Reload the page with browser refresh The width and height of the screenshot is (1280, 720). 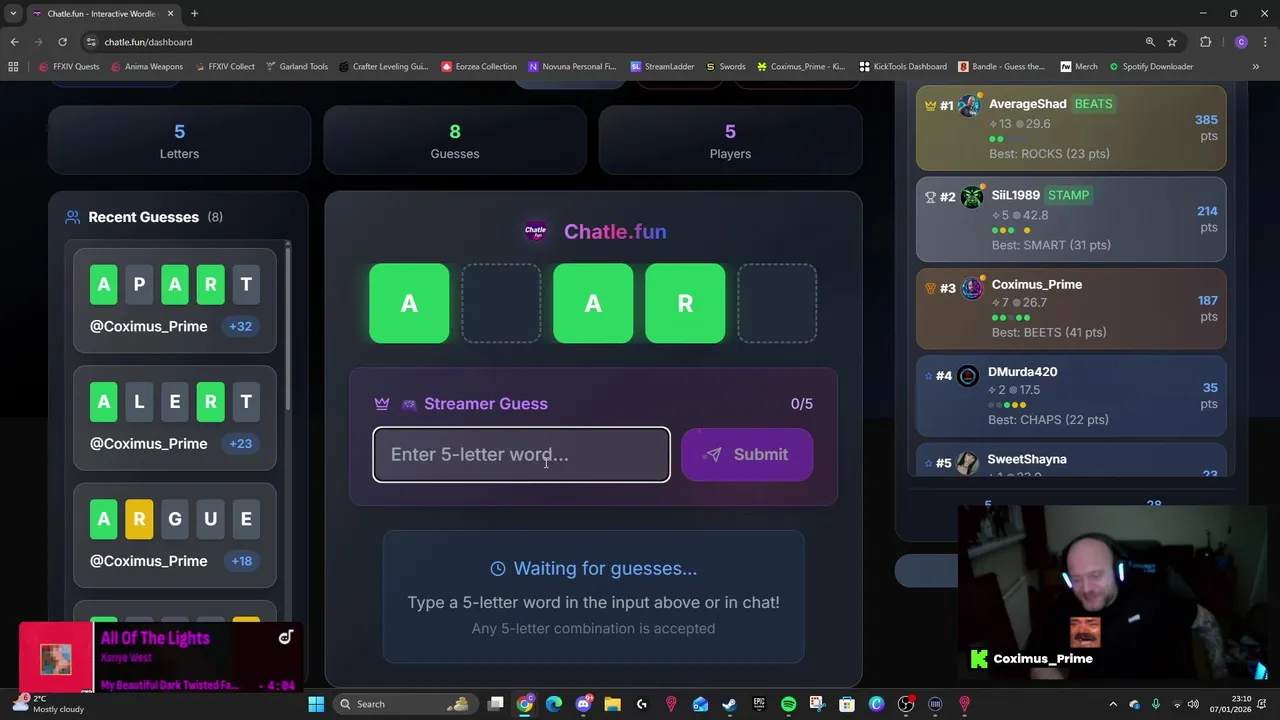click(62, 42)
